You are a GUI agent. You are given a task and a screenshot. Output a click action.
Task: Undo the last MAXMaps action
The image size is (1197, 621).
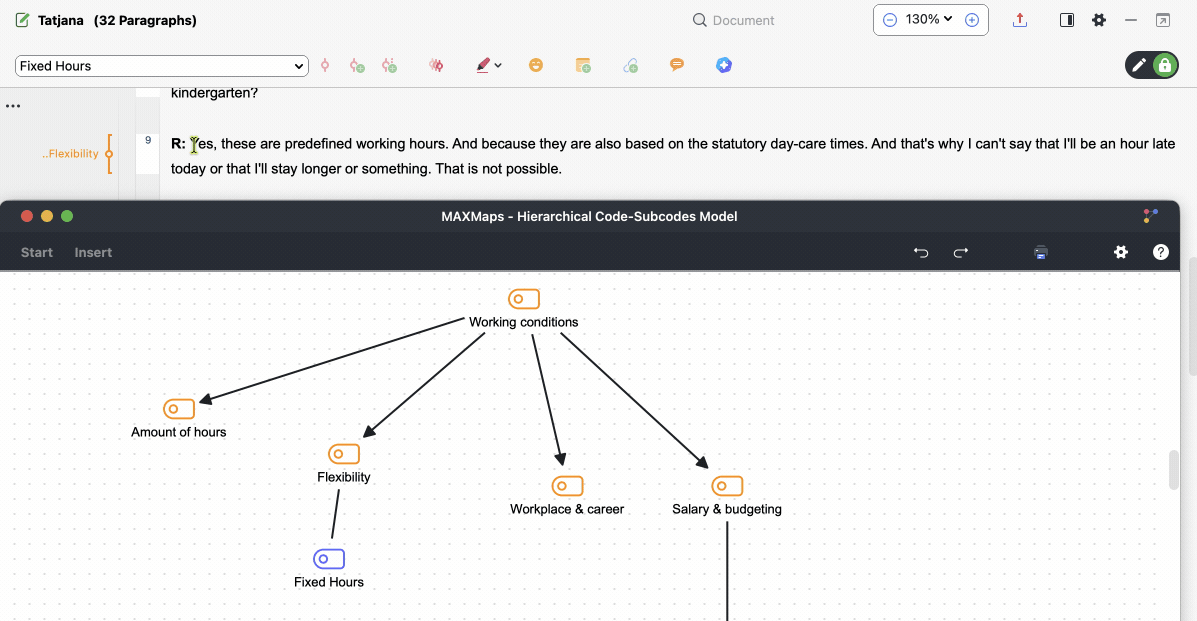pyautogui.click(x=921, y=252)
